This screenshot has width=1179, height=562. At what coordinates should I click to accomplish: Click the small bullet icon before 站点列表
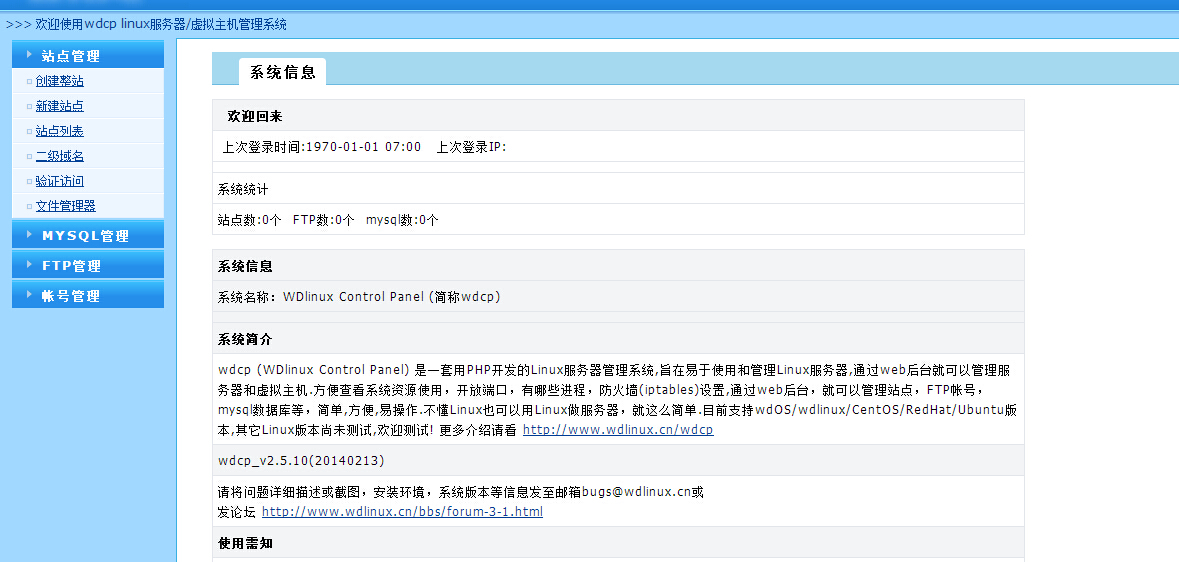29,132
